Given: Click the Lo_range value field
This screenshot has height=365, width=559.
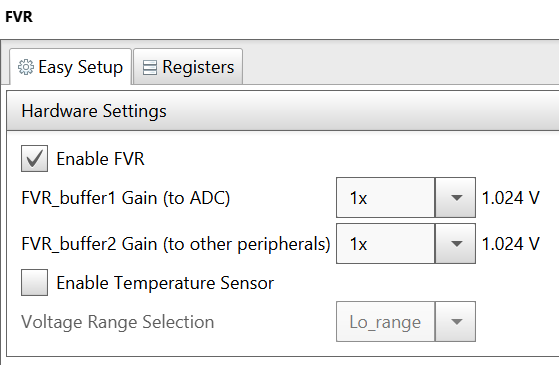Looking at the screenshot, I should tap(385, 322).
